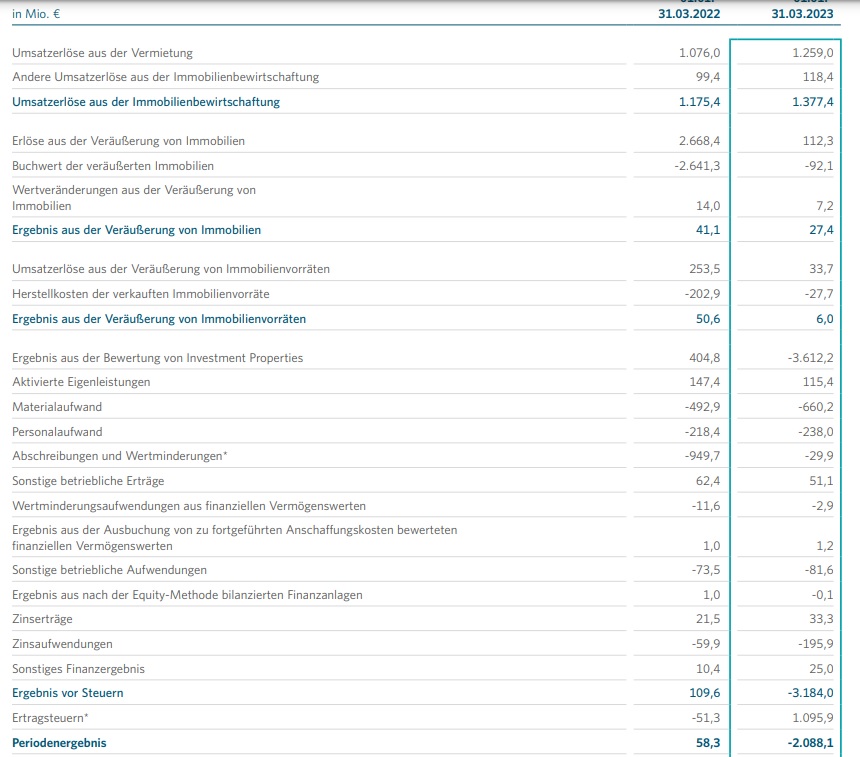Click 'Umsatzerlöse aus der Veräußerung von Immobilienvorräten' label
Screen dimensions: 860x757
click(171, 269)
